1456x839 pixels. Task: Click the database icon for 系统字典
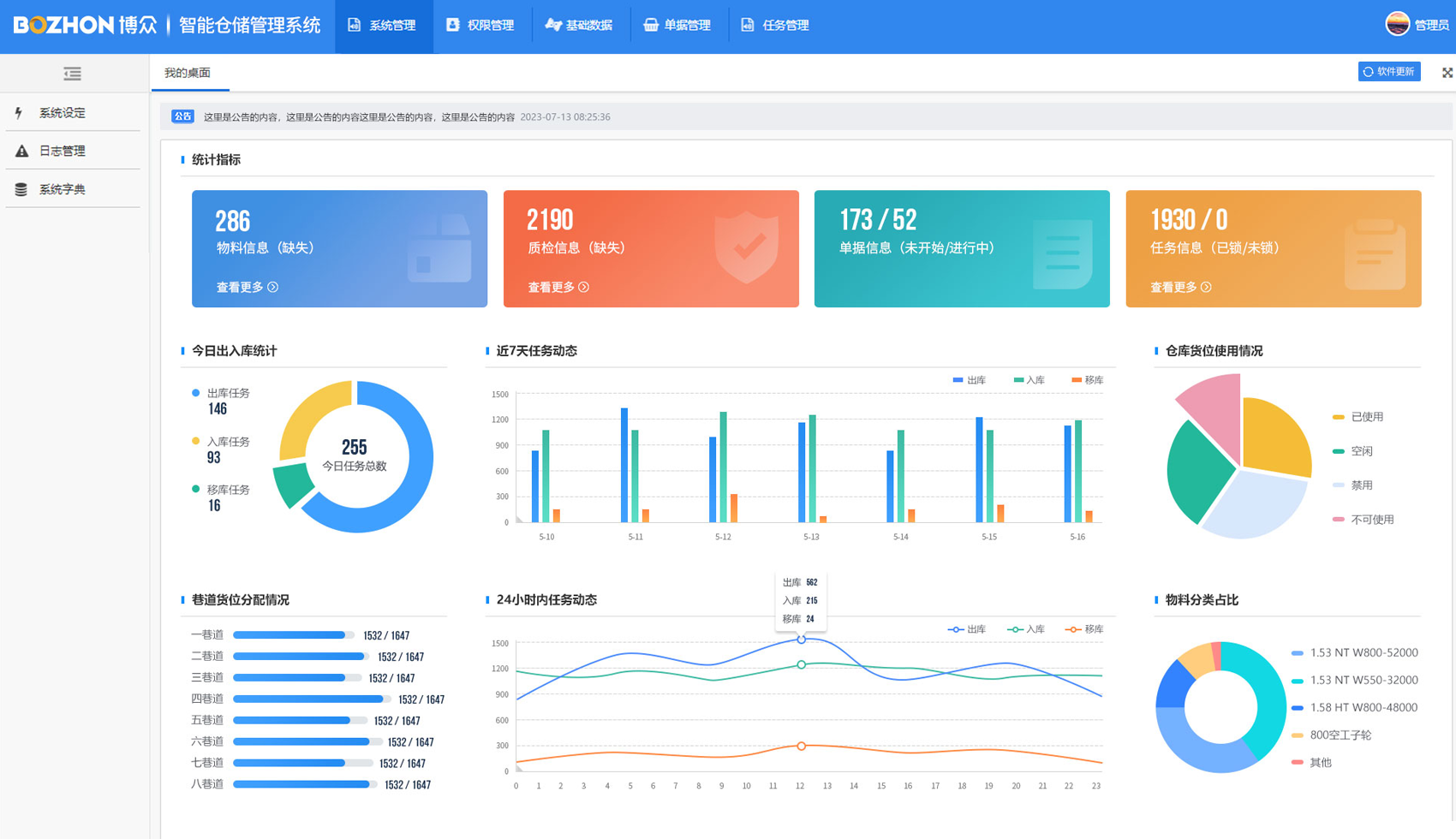pyautogui.click(x=21, y=189)
